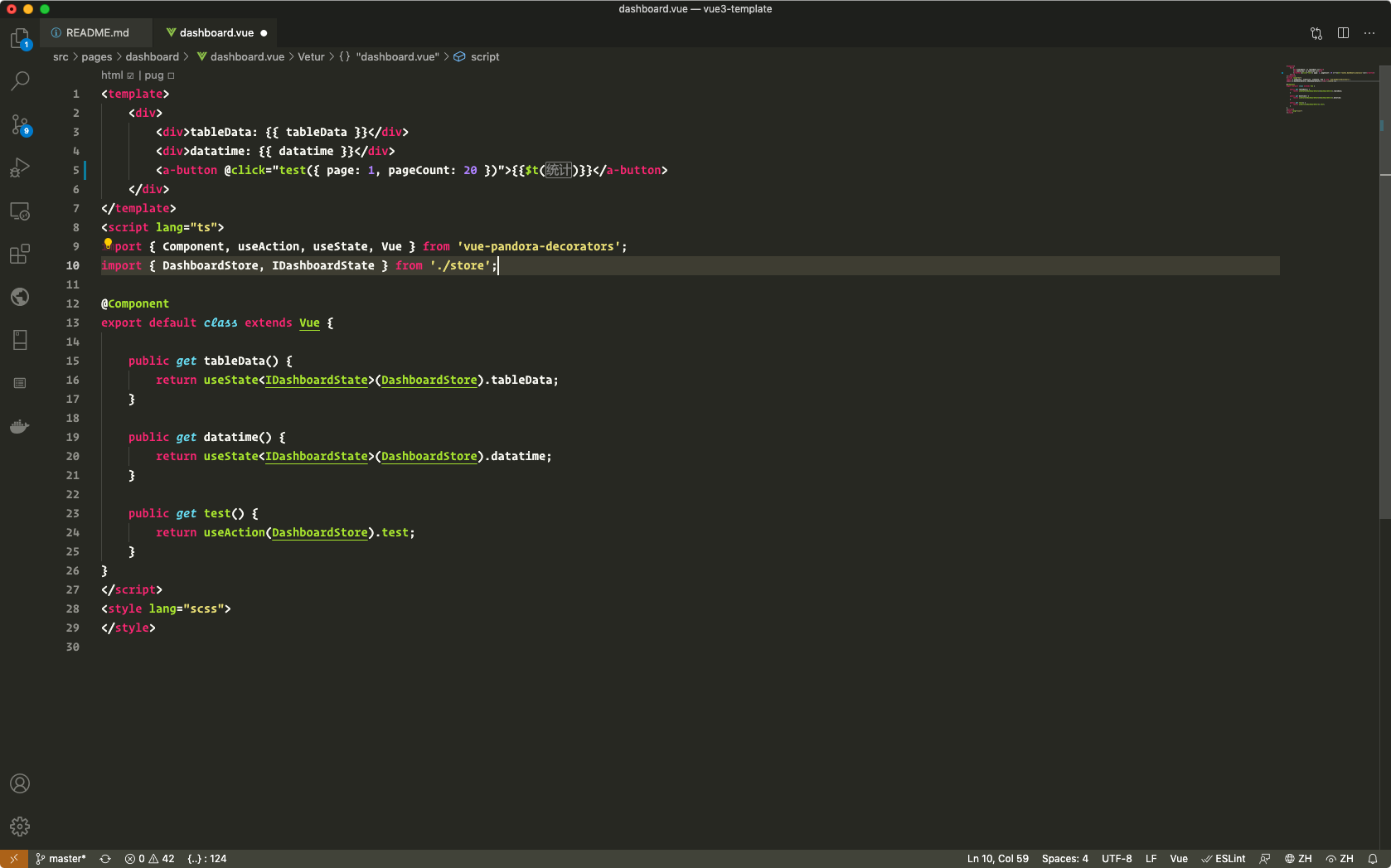Open the editor More Actions ellipsis
This screenshot has width=1391, height=868.
(x=1369, y=33)
